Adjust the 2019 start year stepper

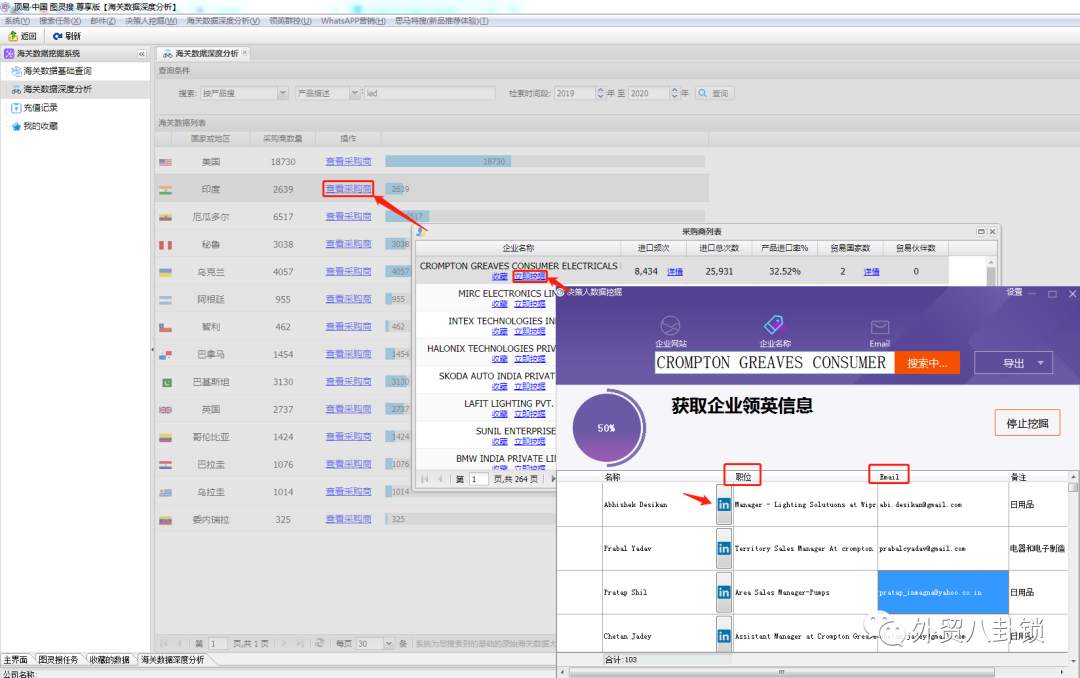600,93
